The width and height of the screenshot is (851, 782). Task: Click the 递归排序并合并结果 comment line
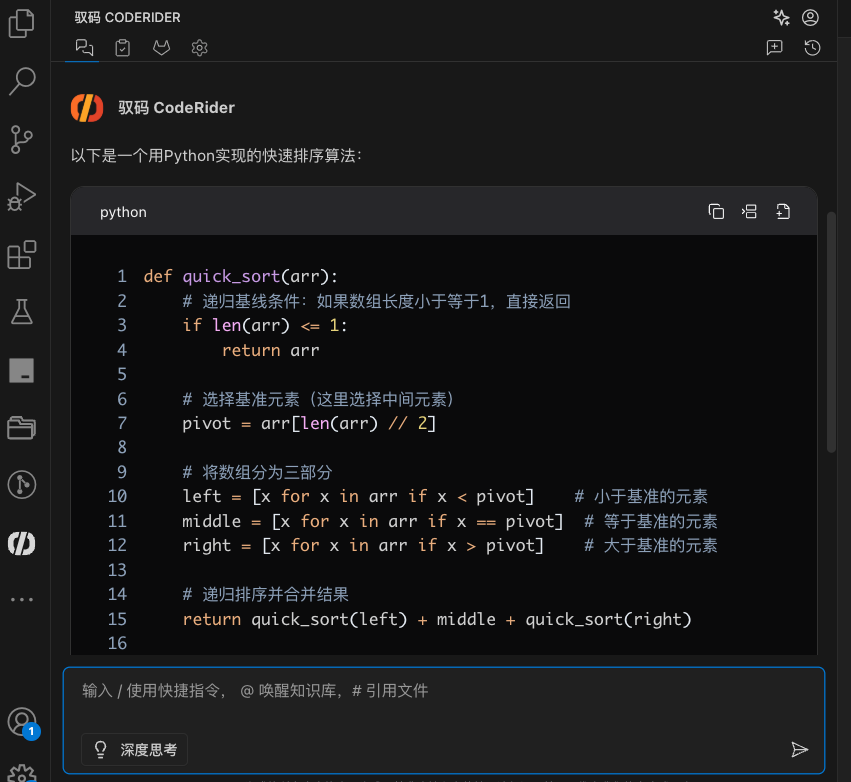[x=265, y=594]
